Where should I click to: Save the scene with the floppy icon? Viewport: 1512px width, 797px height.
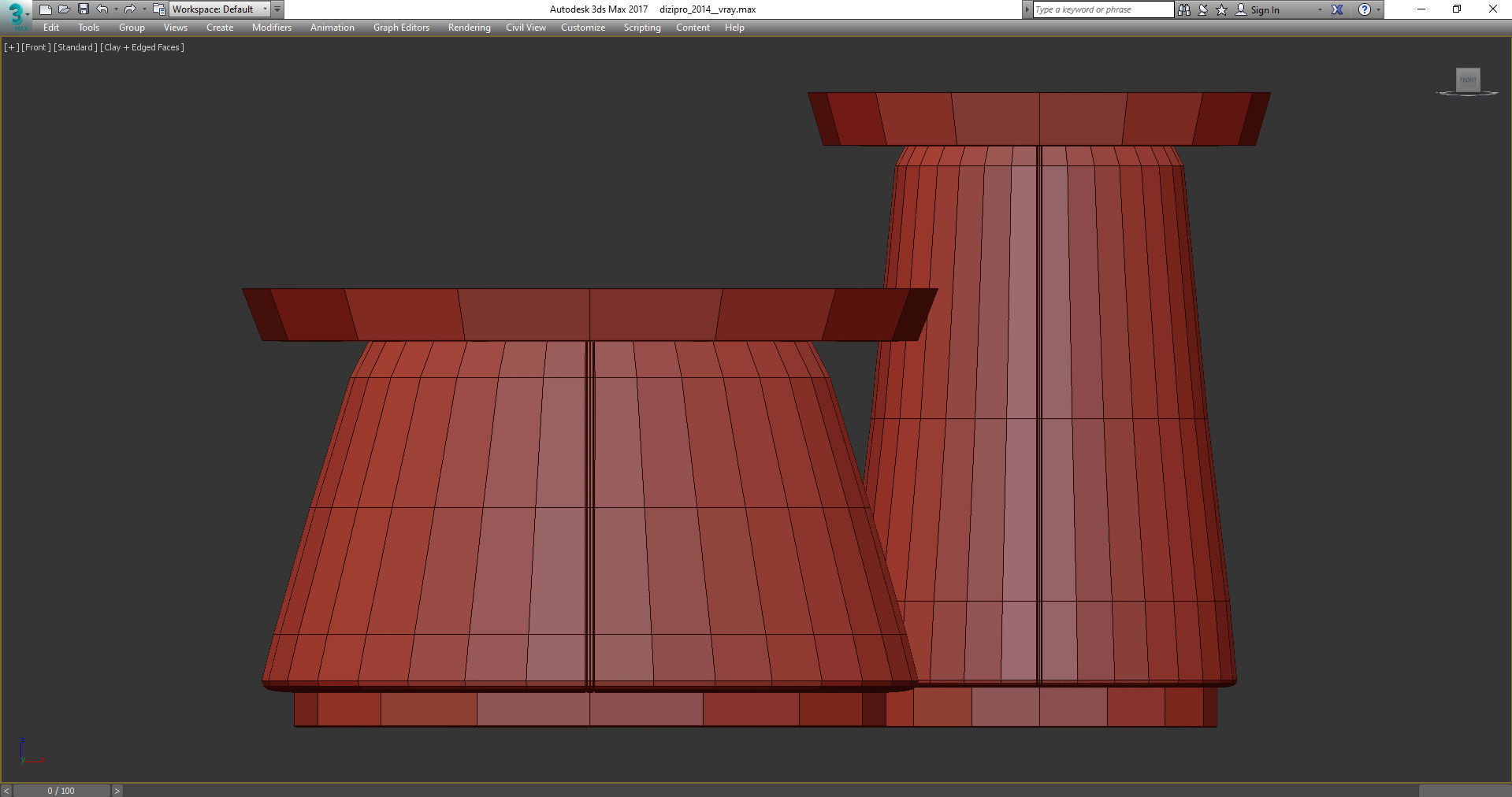click(x=84, y=9)
